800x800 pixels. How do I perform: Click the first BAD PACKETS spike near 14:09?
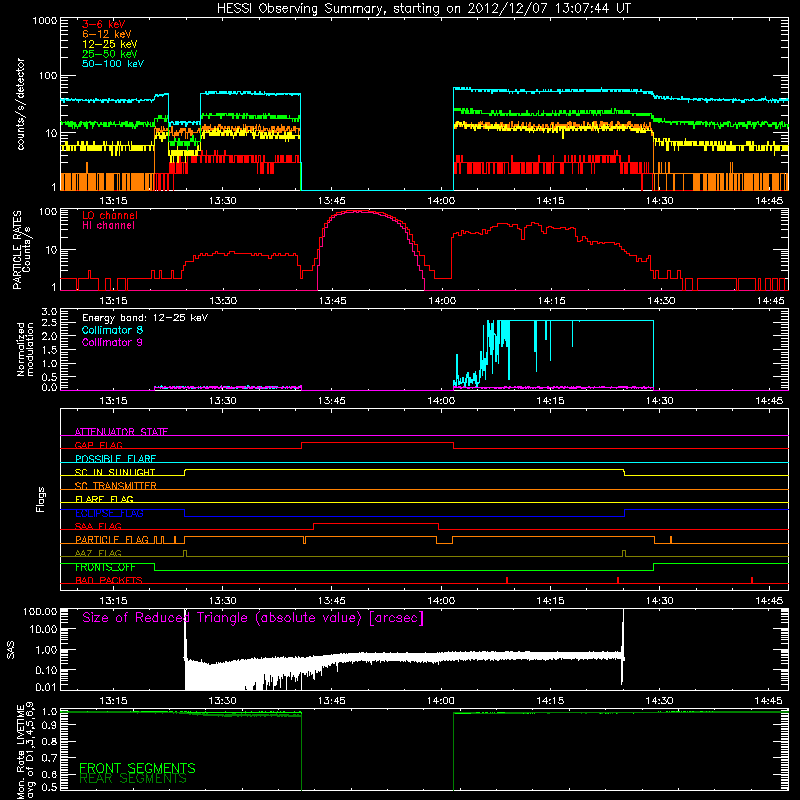[x=507, y=580]
